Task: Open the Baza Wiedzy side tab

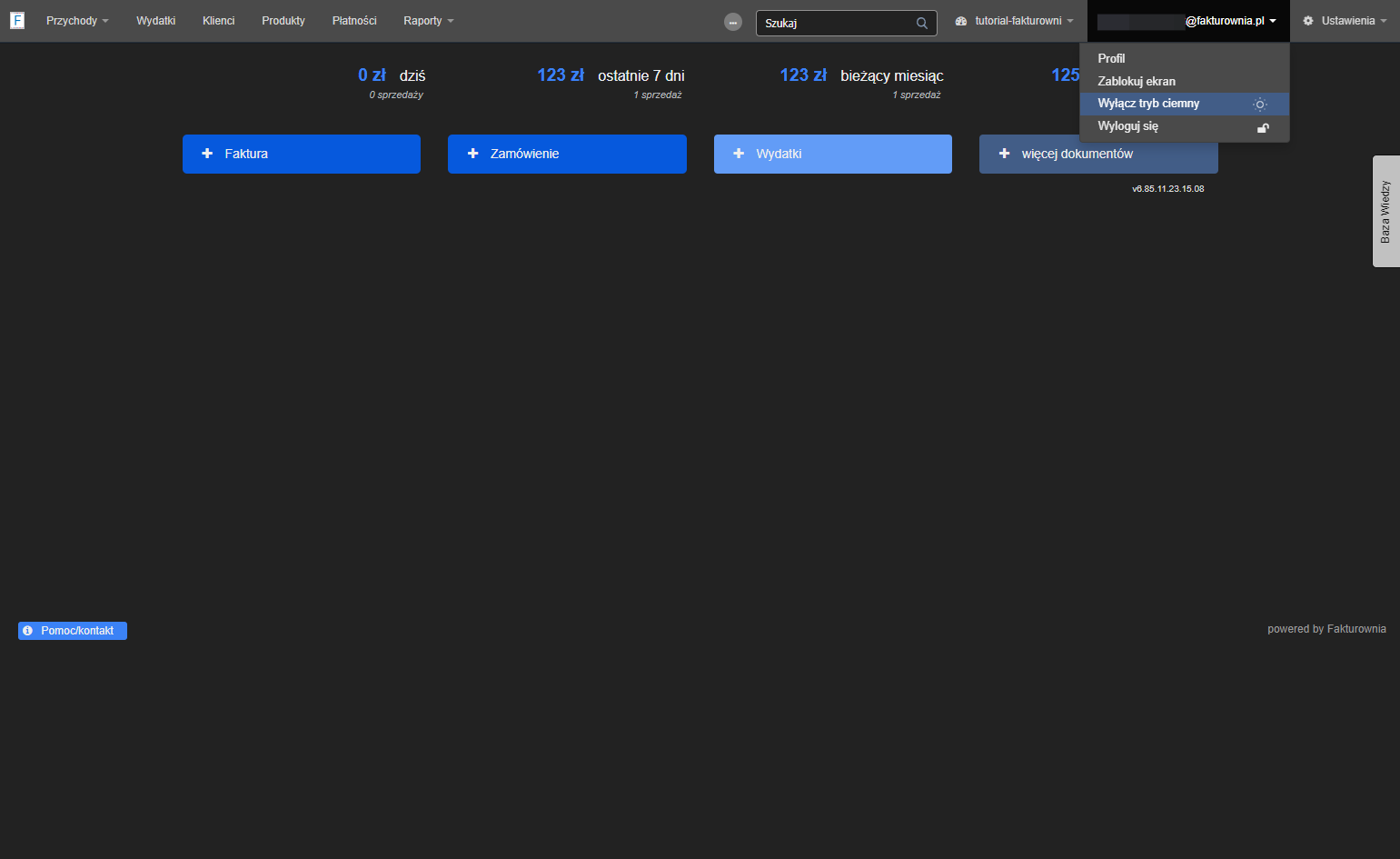Action: tap(1385, 212)
